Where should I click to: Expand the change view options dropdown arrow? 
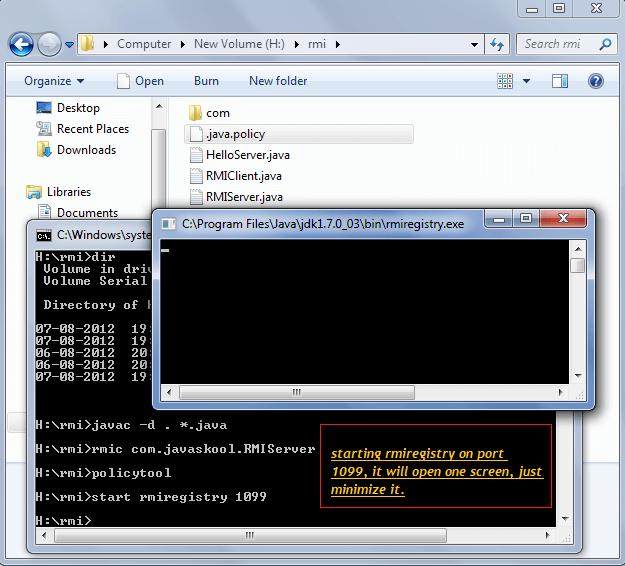point(526,81)
